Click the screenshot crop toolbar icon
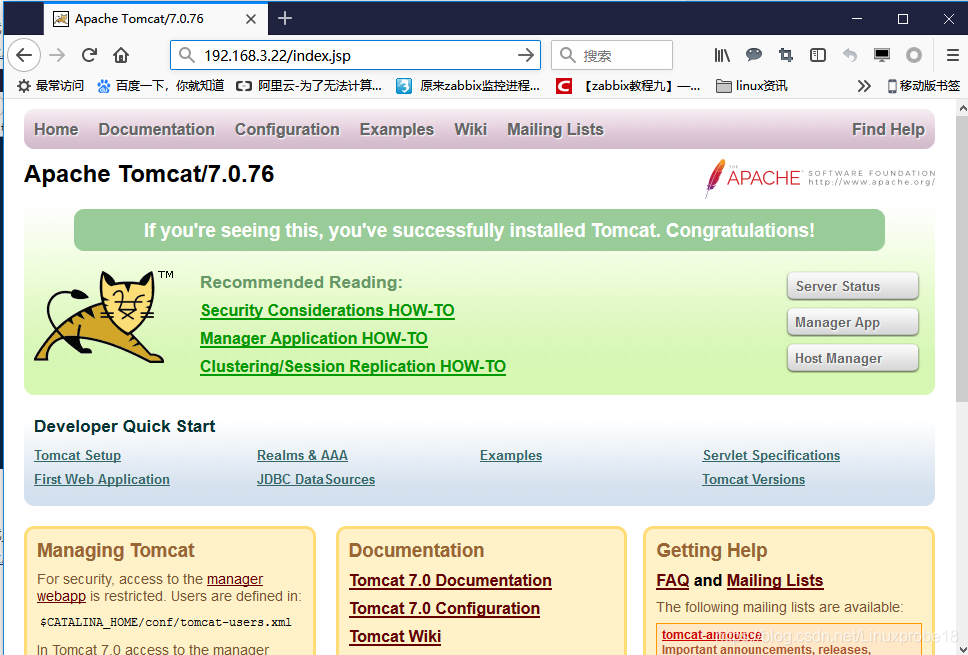 (786, 56)
